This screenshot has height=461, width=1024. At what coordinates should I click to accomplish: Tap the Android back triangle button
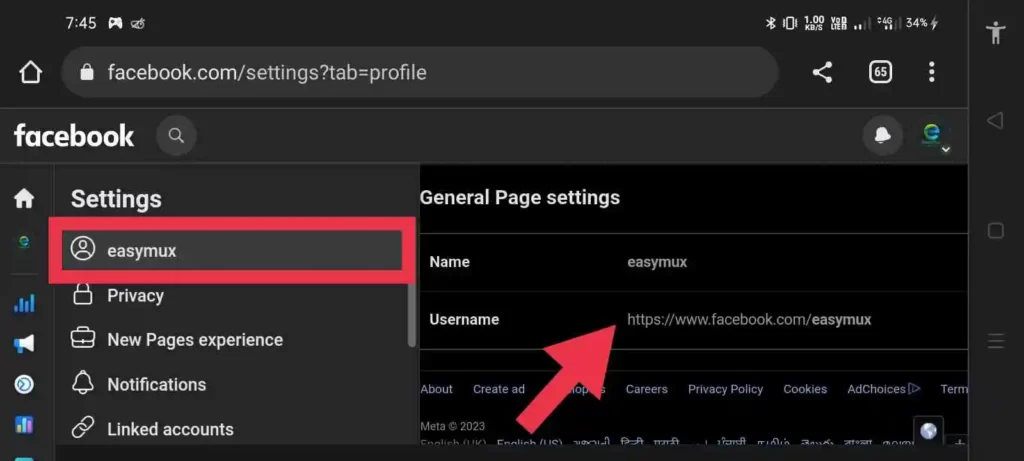click(x=995, y=120)
